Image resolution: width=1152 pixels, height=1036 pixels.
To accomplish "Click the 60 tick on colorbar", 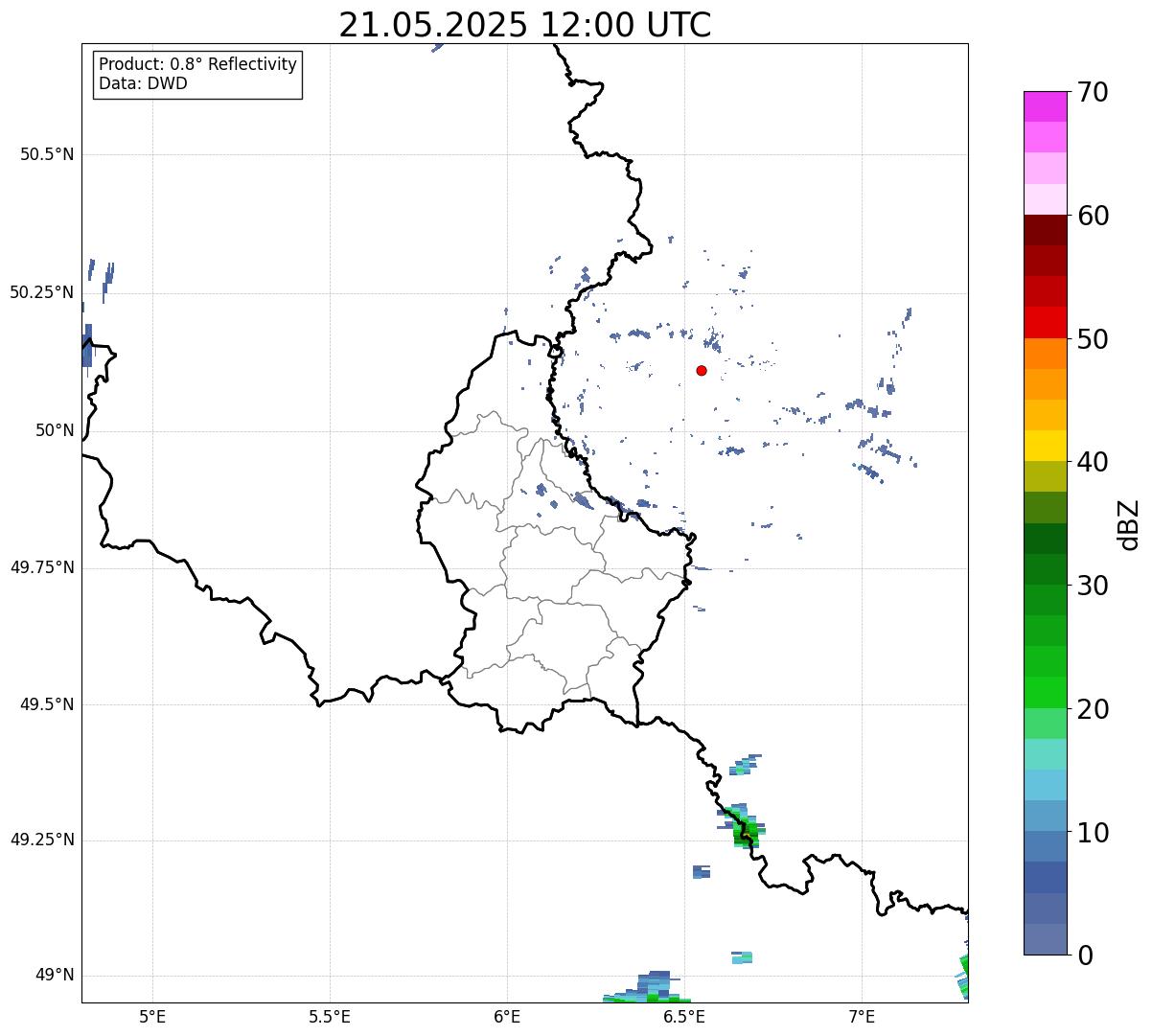I will 1093,216.
